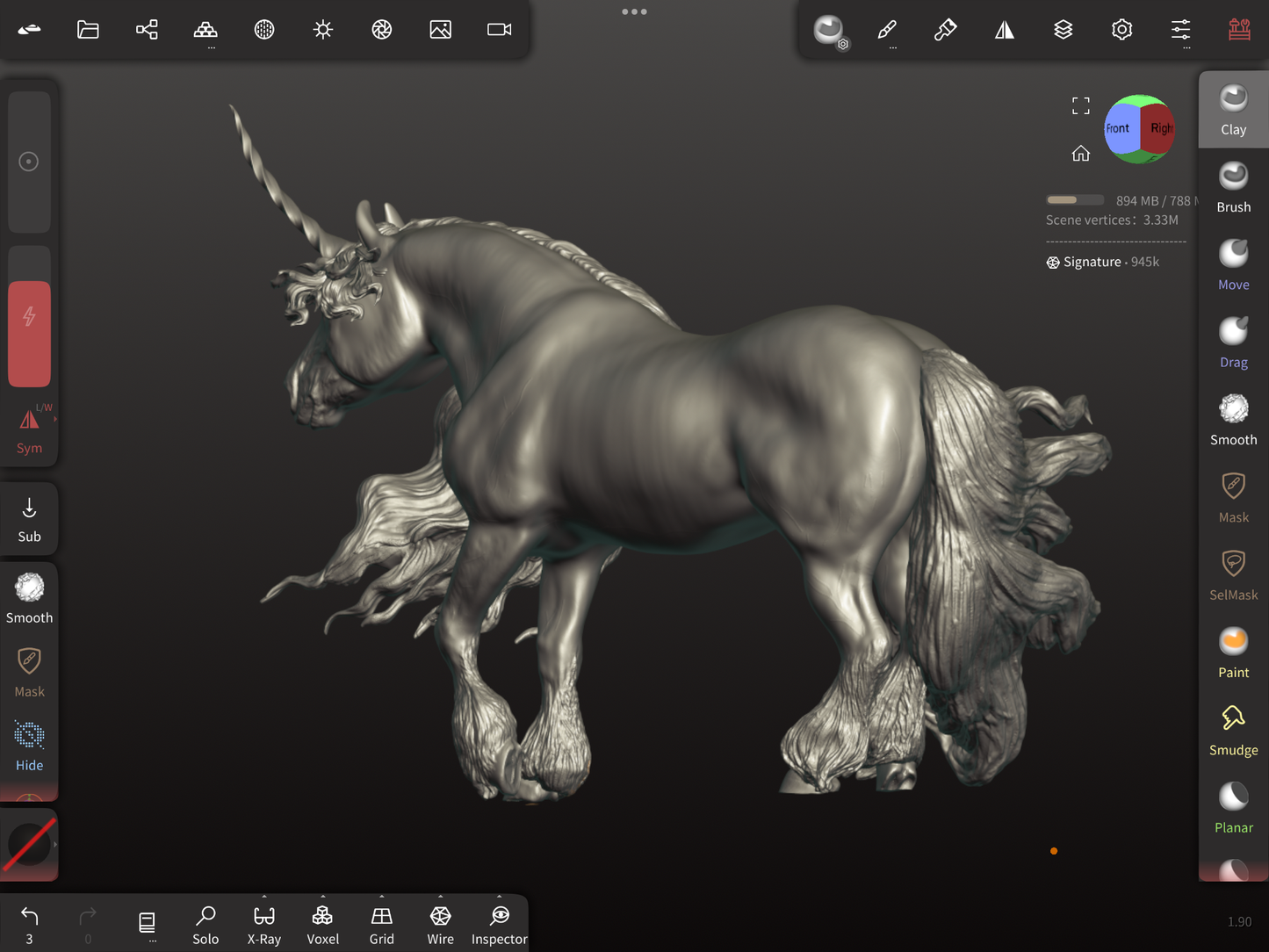This screenshot has width=1269, height=952.
Task: Enable X-Ray view mode
Action: point(263,925)
